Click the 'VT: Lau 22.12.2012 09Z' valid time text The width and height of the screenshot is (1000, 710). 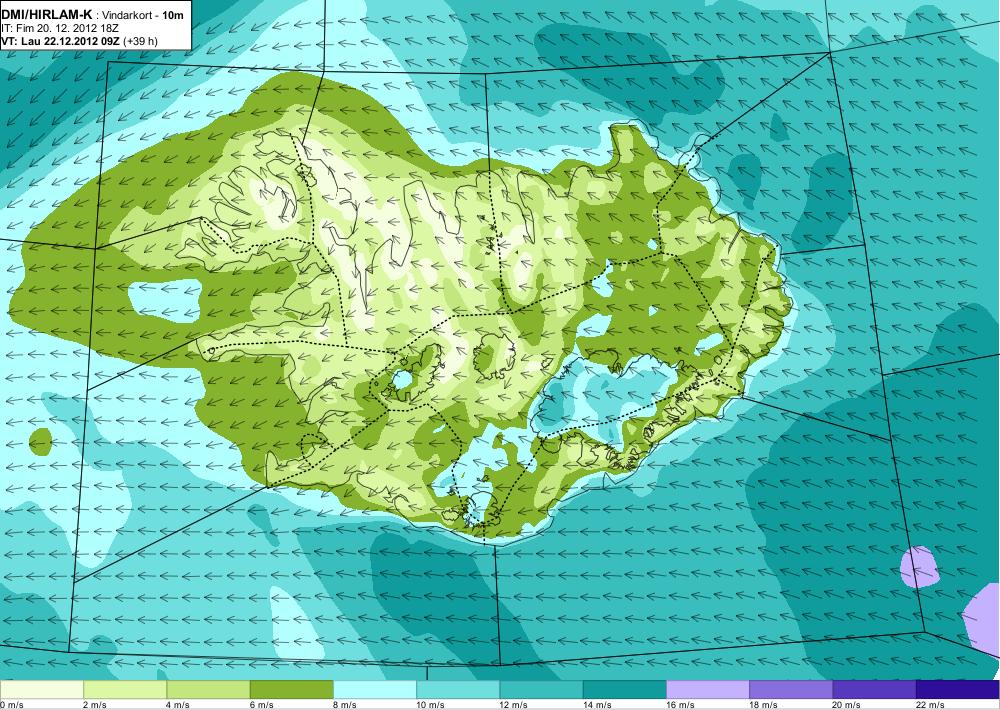[x=61, y=41]
